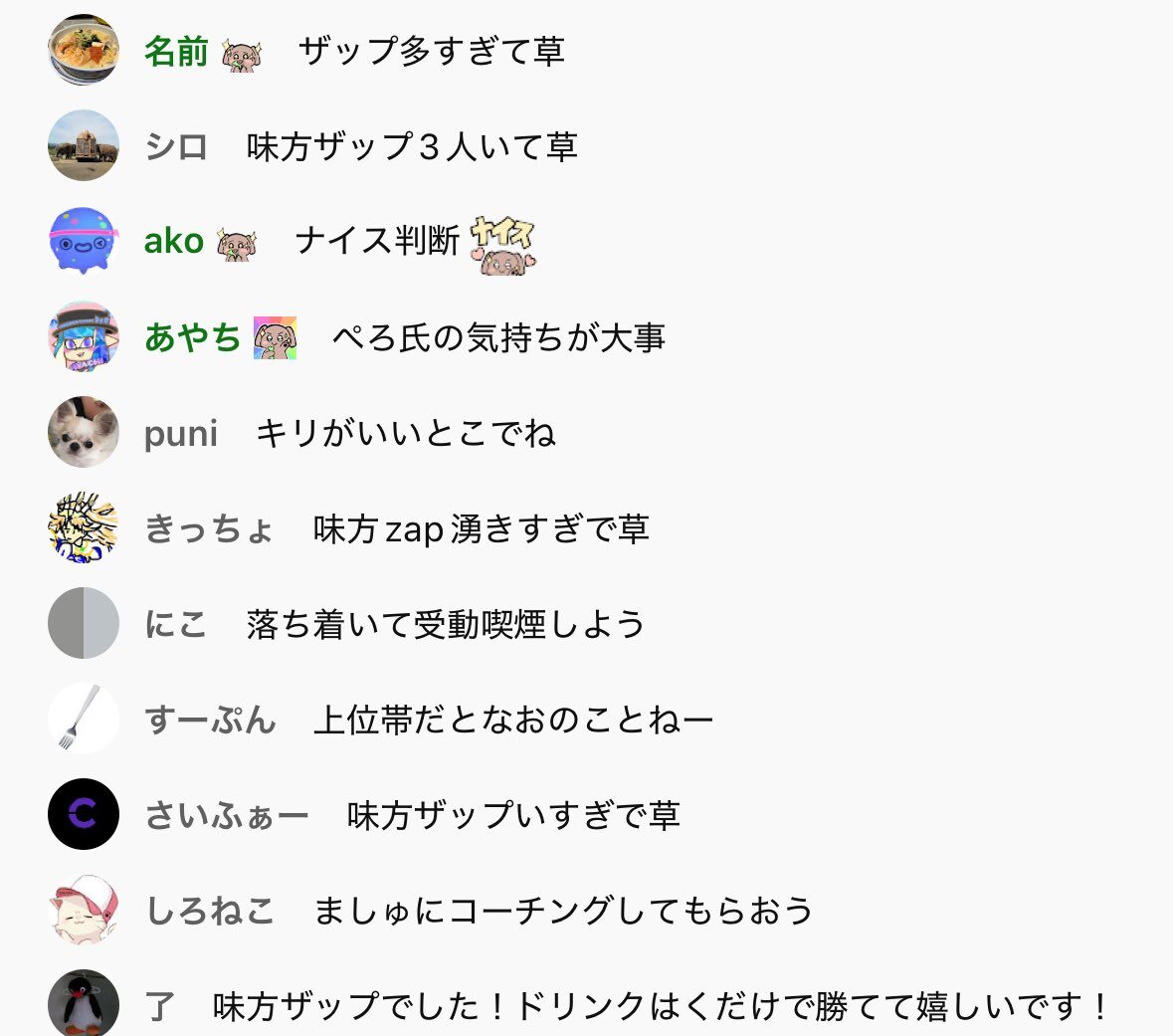The height and width of the screenshot is (1036, 1173).
Task: Open あやち's blue-haired character avatar
Action: pos(83,336)
